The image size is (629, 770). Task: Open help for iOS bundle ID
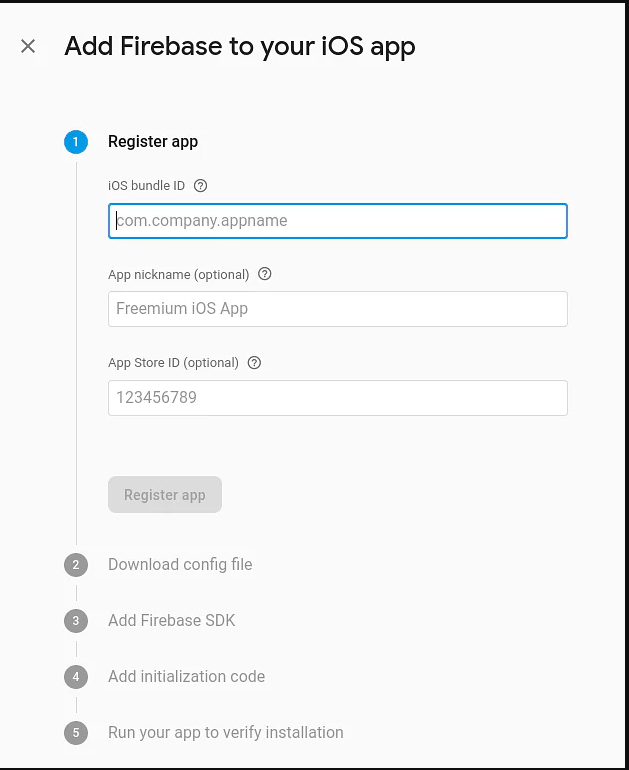pyautogui.click(x=200, y=186)
